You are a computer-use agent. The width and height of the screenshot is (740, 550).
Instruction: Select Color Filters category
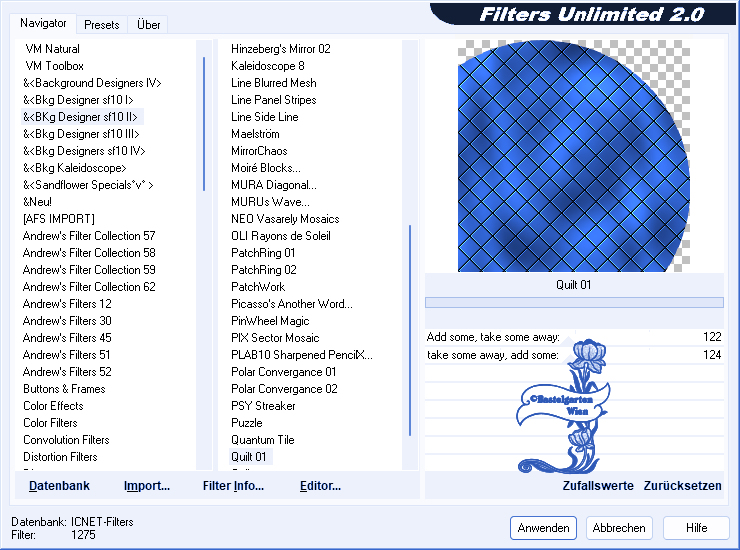point(50,423)
